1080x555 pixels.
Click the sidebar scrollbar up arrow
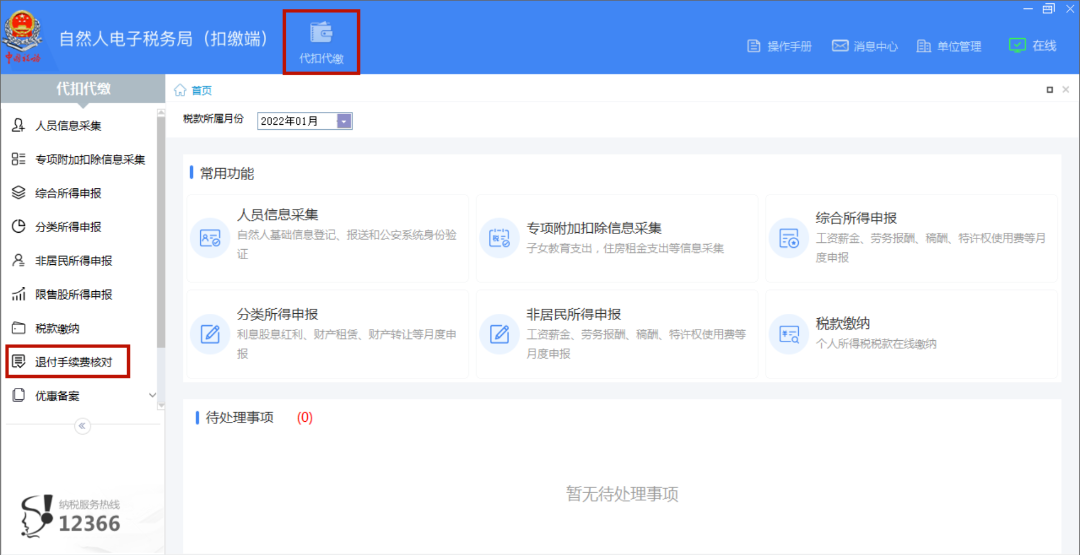pos(161,112)
